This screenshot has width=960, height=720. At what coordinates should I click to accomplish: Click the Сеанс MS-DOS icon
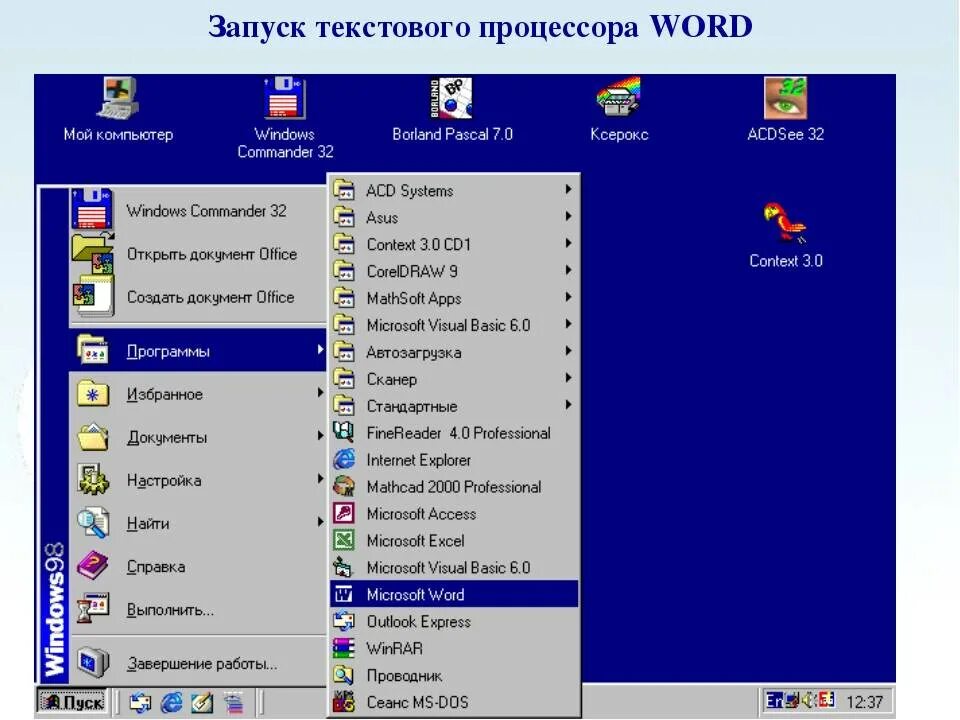coord(343,702)
